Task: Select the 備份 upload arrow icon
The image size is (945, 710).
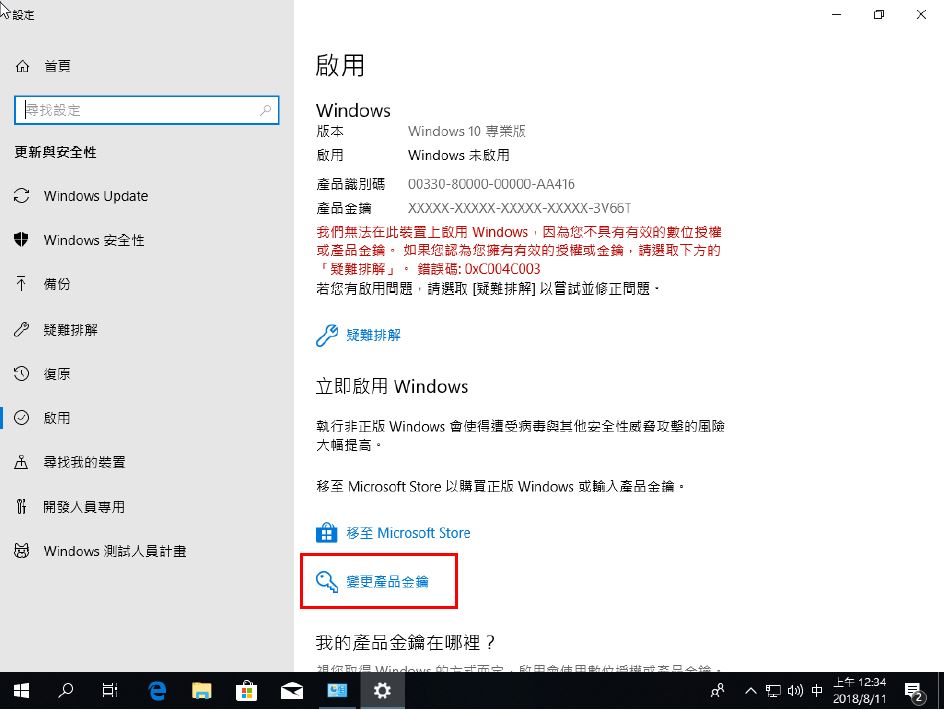Action: click(x=22, y=284)
